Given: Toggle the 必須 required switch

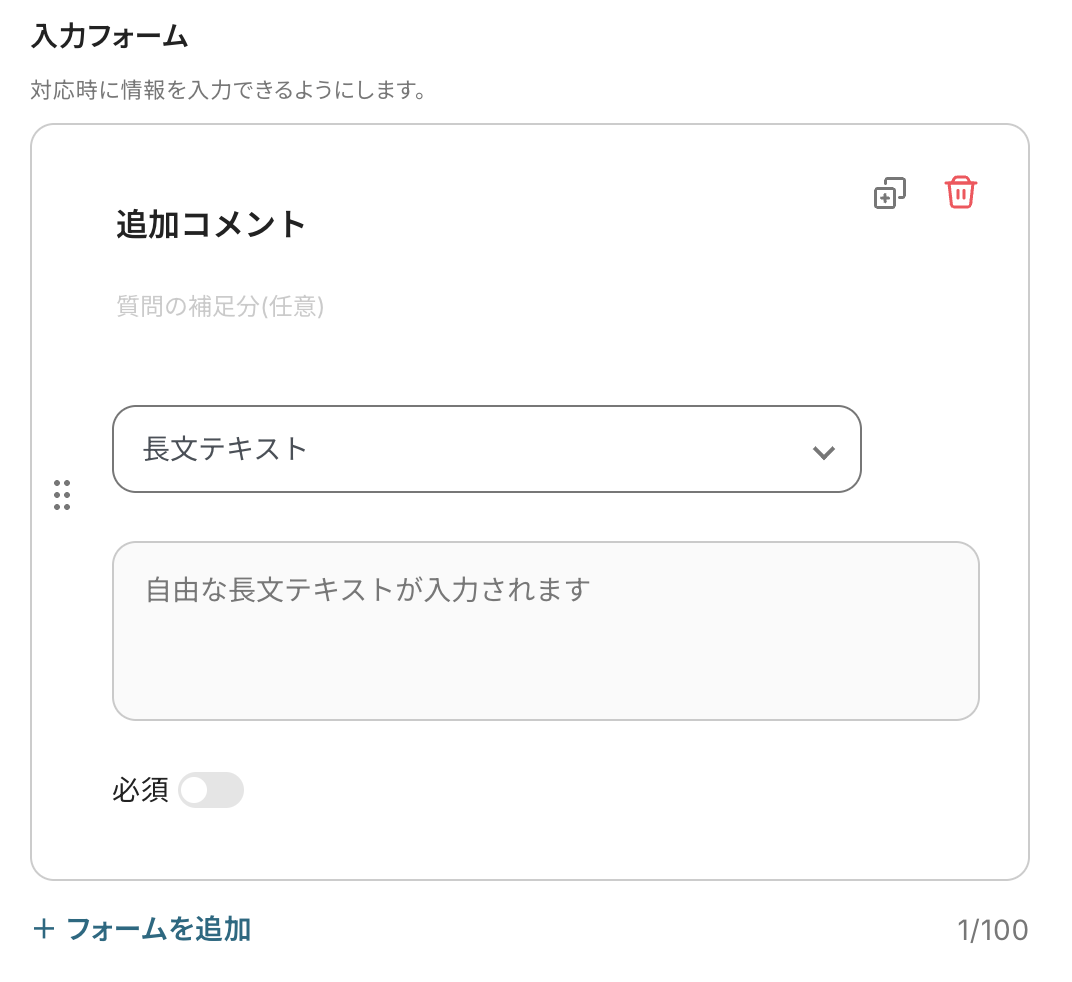Looking at the screenshot, I should coord(211,790).
